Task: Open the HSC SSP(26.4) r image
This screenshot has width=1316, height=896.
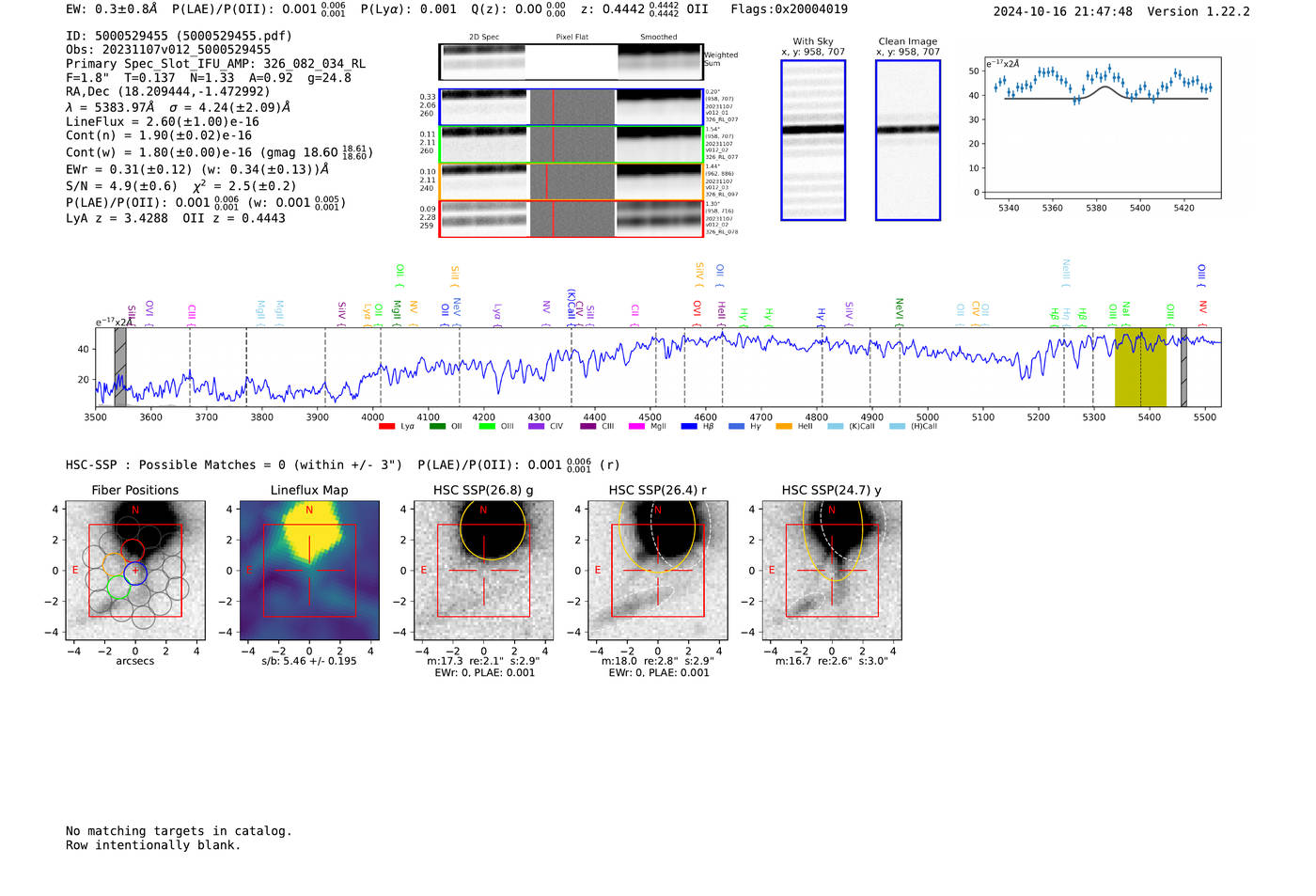Action: pos(658,571)
